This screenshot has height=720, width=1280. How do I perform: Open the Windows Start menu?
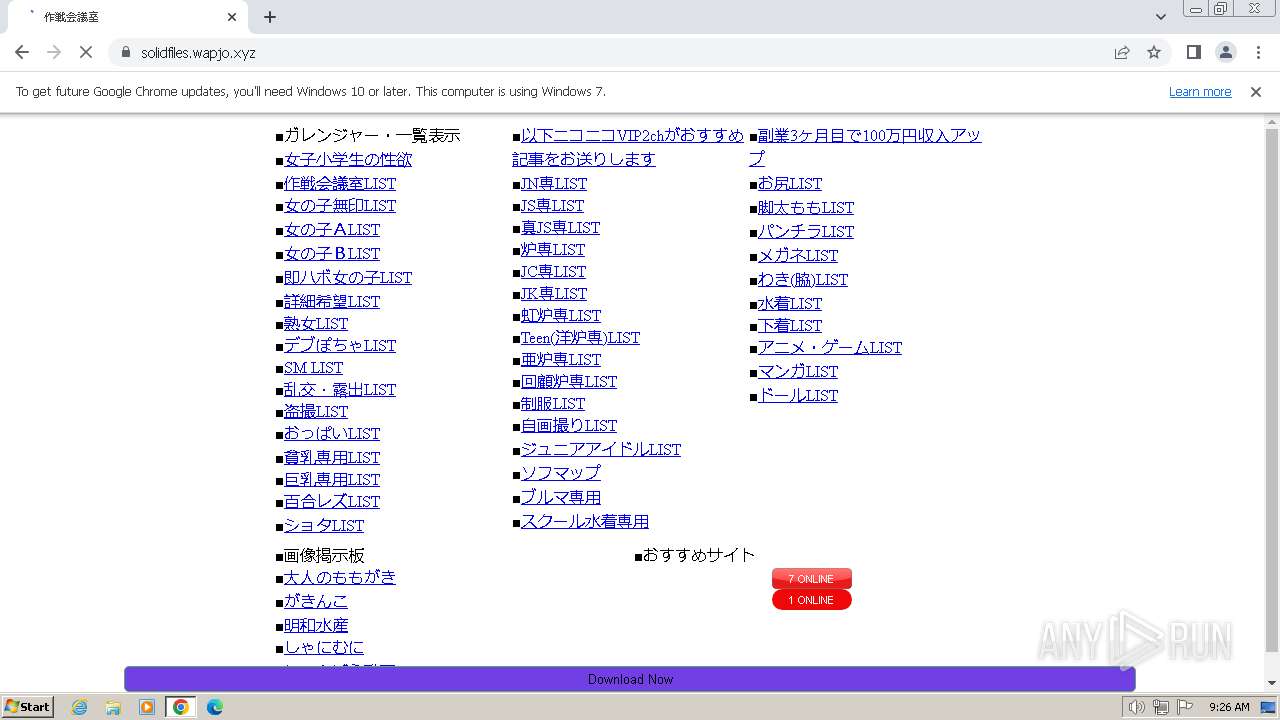pos(27,706)
